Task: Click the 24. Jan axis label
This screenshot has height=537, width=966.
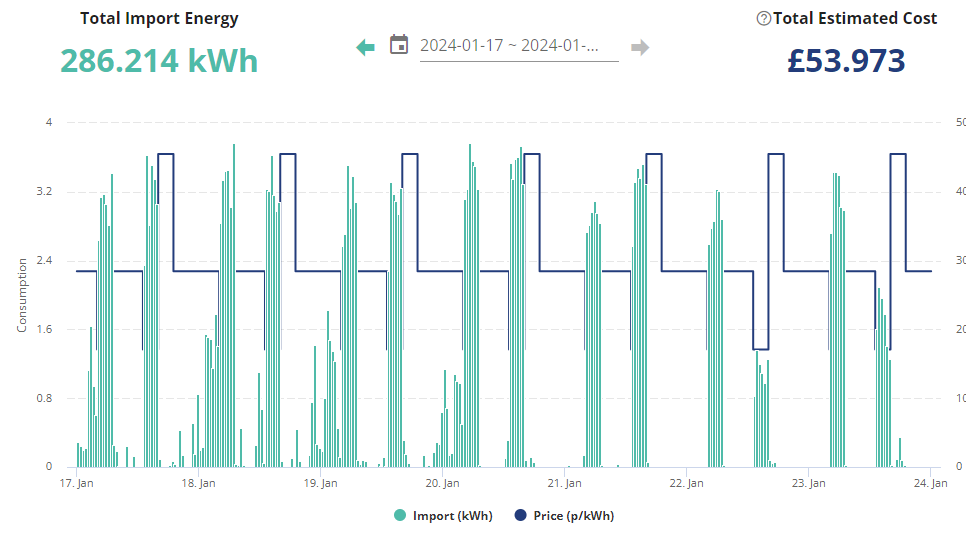Action: (930, 483)
